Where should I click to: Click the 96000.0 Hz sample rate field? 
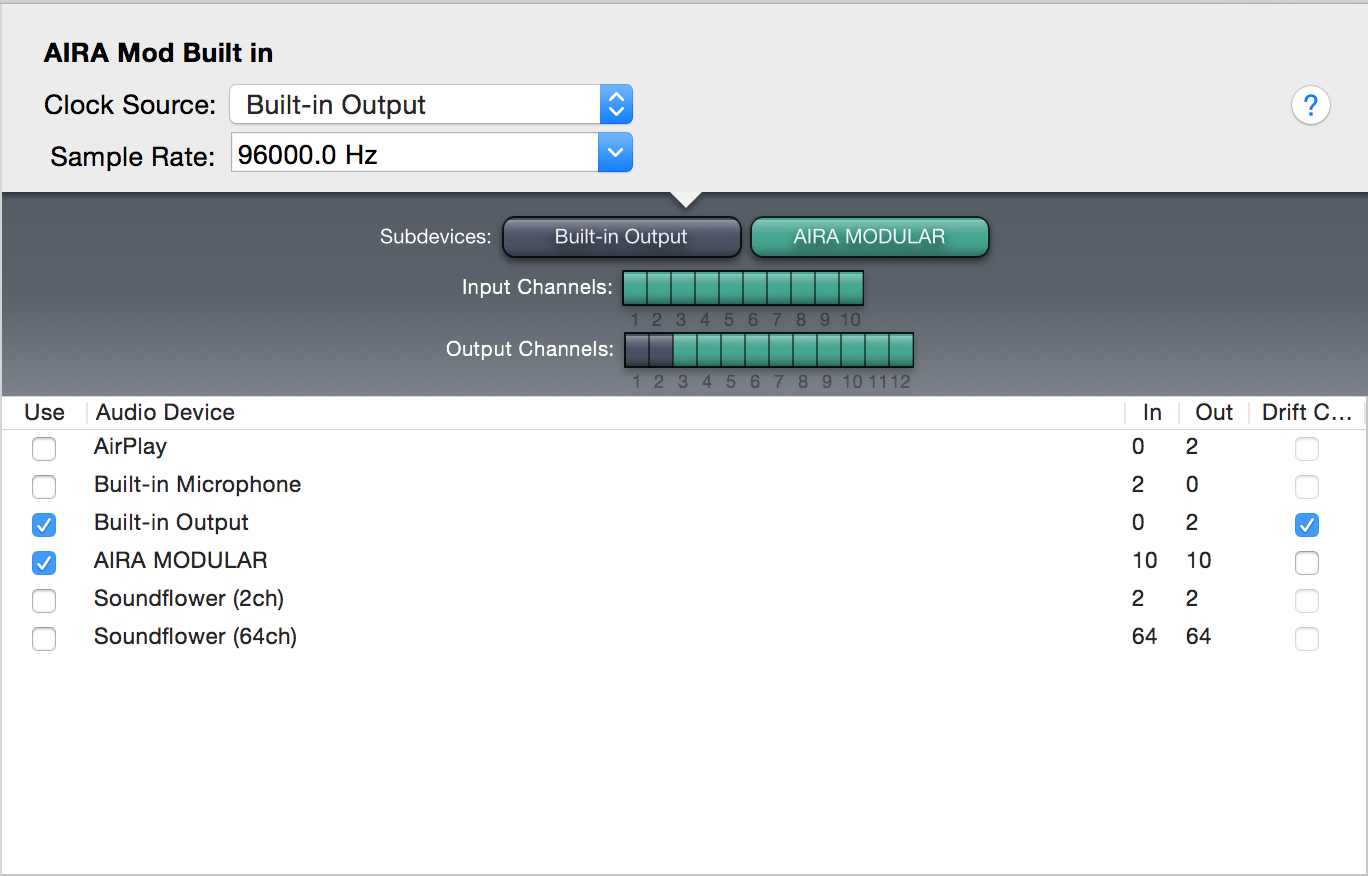tap(415, 153)
